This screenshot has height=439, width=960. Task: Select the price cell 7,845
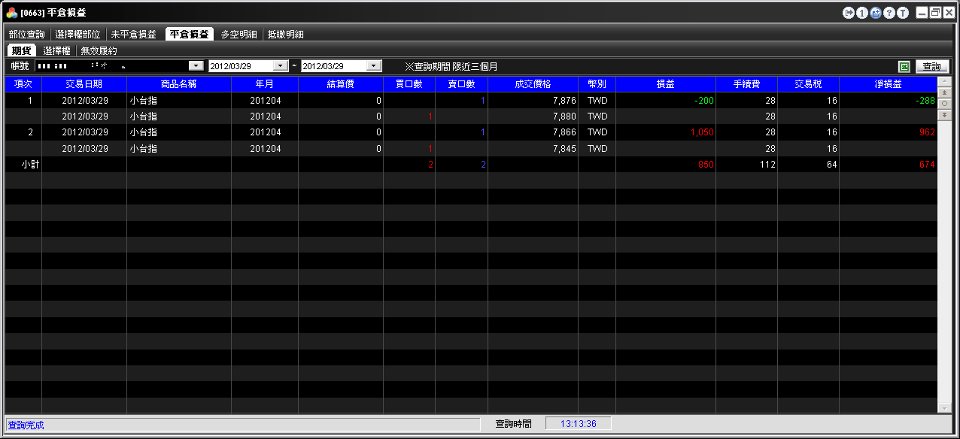(x=533, y=148)
